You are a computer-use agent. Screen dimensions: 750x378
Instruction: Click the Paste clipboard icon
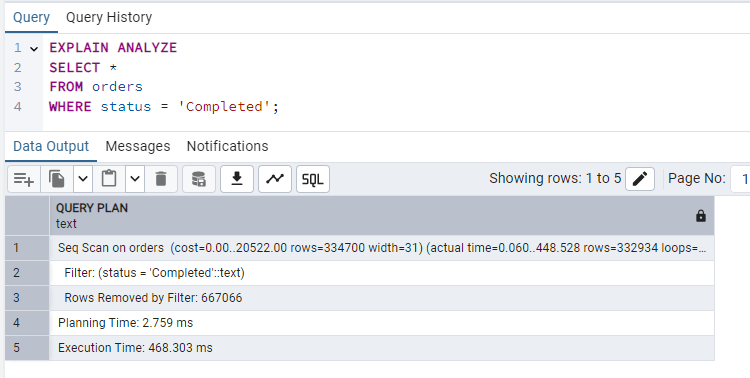click(x=109, y=179)
